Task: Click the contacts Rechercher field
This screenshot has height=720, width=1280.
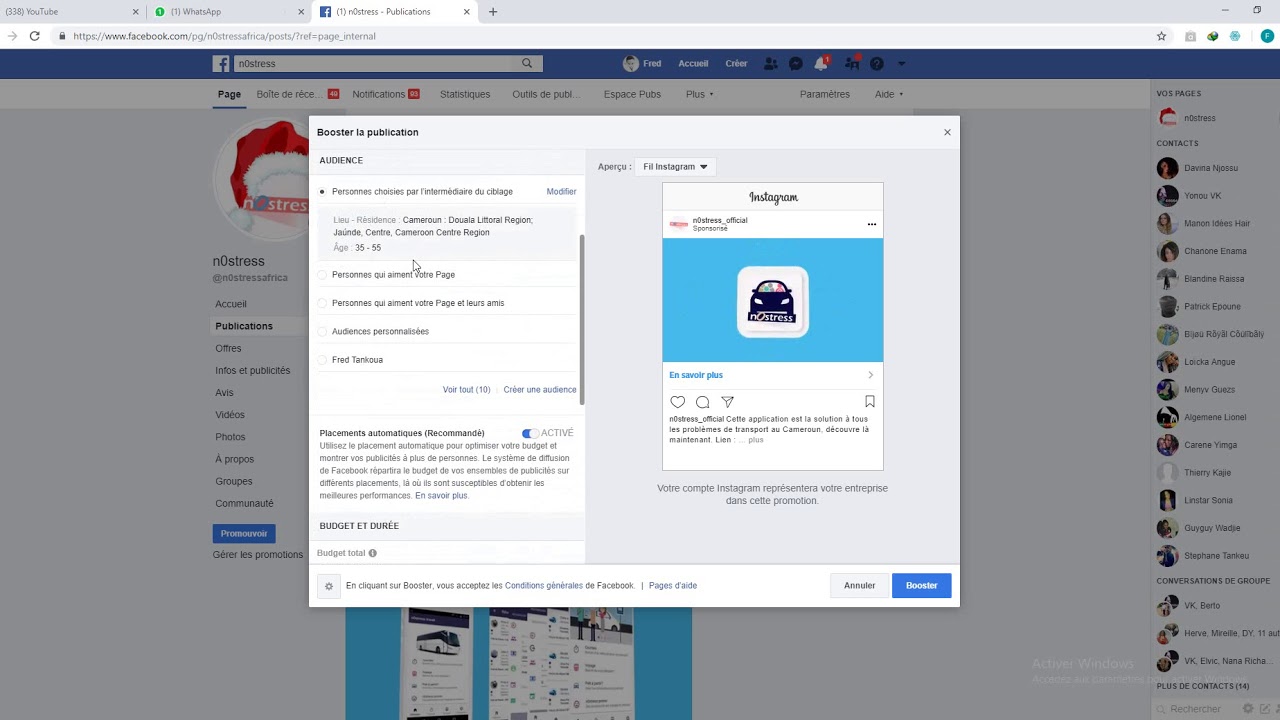Action: [x=1195, y=709]
